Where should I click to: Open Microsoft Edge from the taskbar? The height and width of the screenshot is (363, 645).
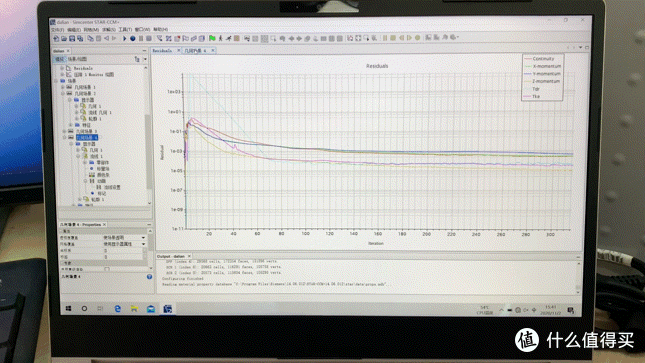click(118, 309)
